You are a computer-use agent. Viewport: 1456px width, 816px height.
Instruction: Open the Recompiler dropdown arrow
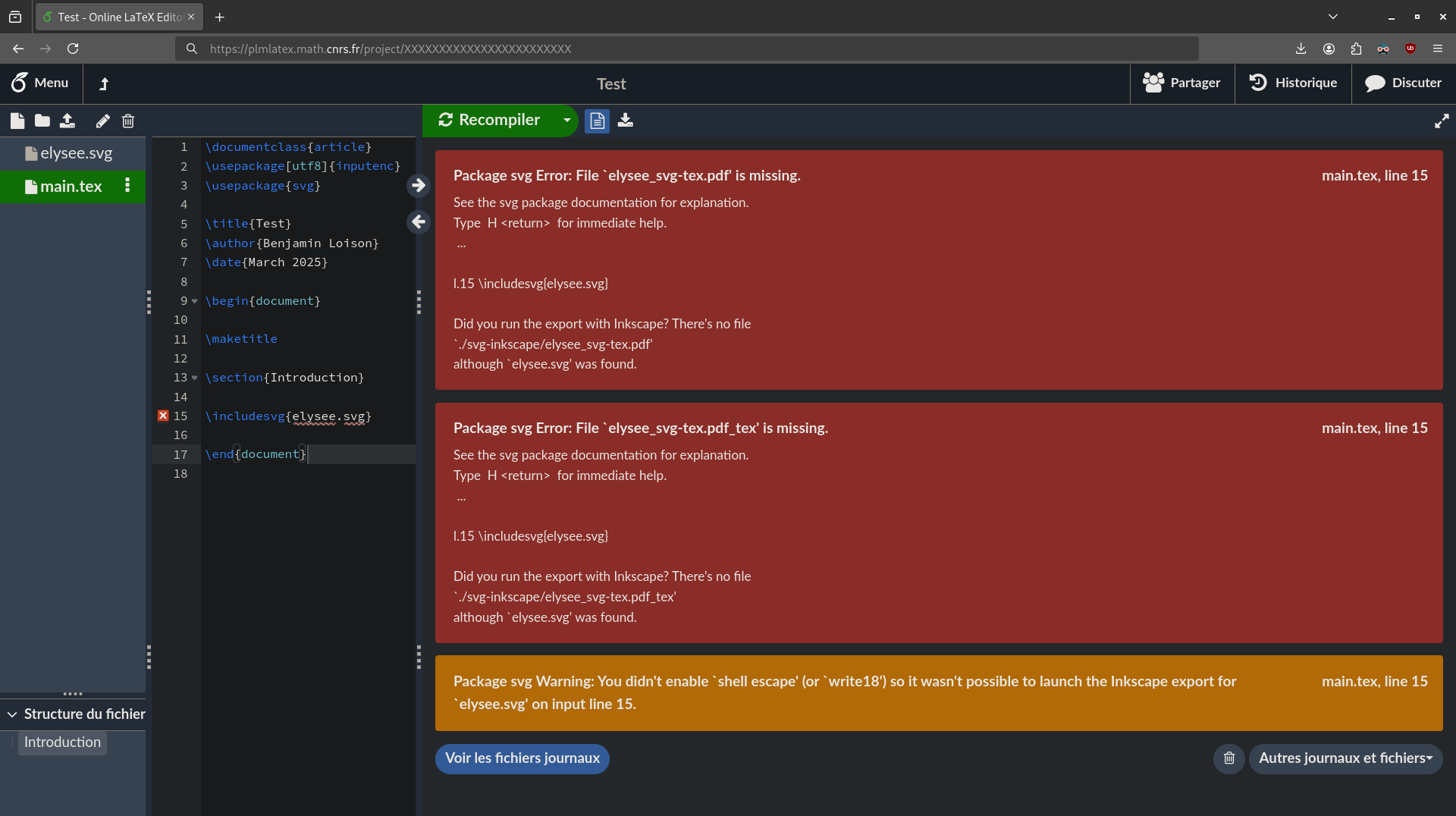pyautogui.click(x=566, y=121)
